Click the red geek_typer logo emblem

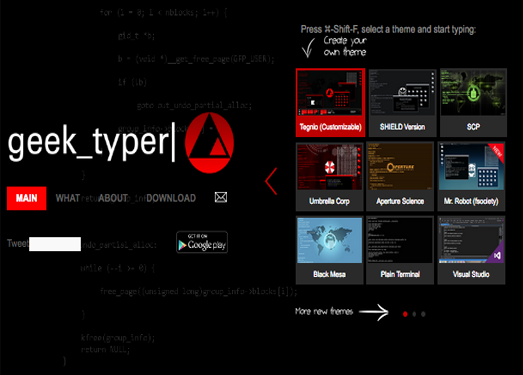click(209, 143)
